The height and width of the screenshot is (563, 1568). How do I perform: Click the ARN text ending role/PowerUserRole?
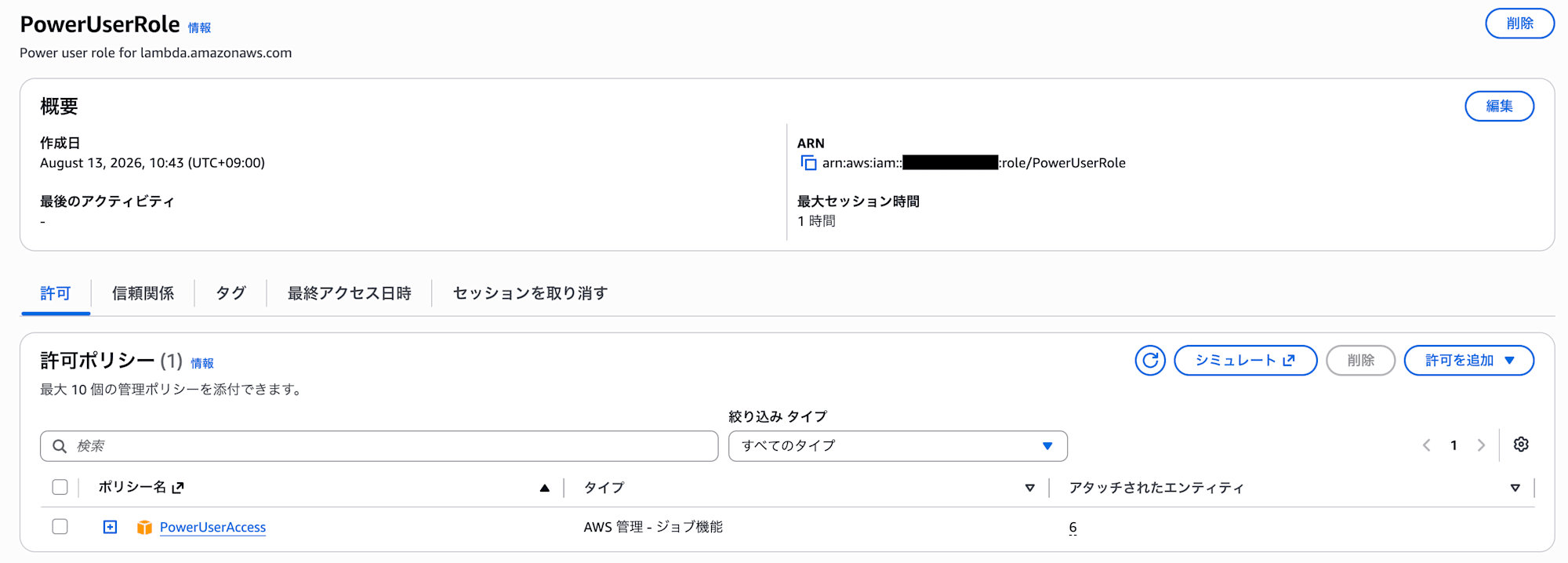click(974, 163)
